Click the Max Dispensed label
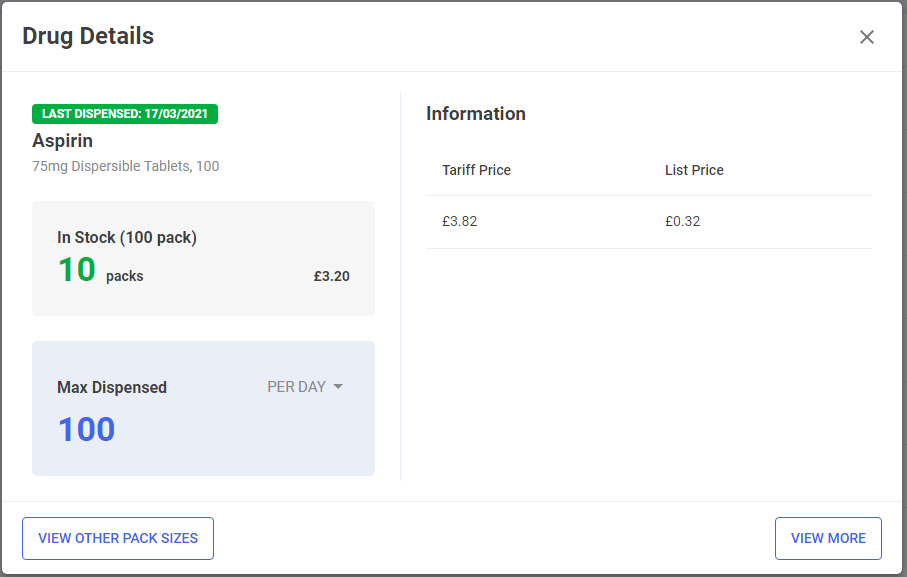 (x=112, y=387)
